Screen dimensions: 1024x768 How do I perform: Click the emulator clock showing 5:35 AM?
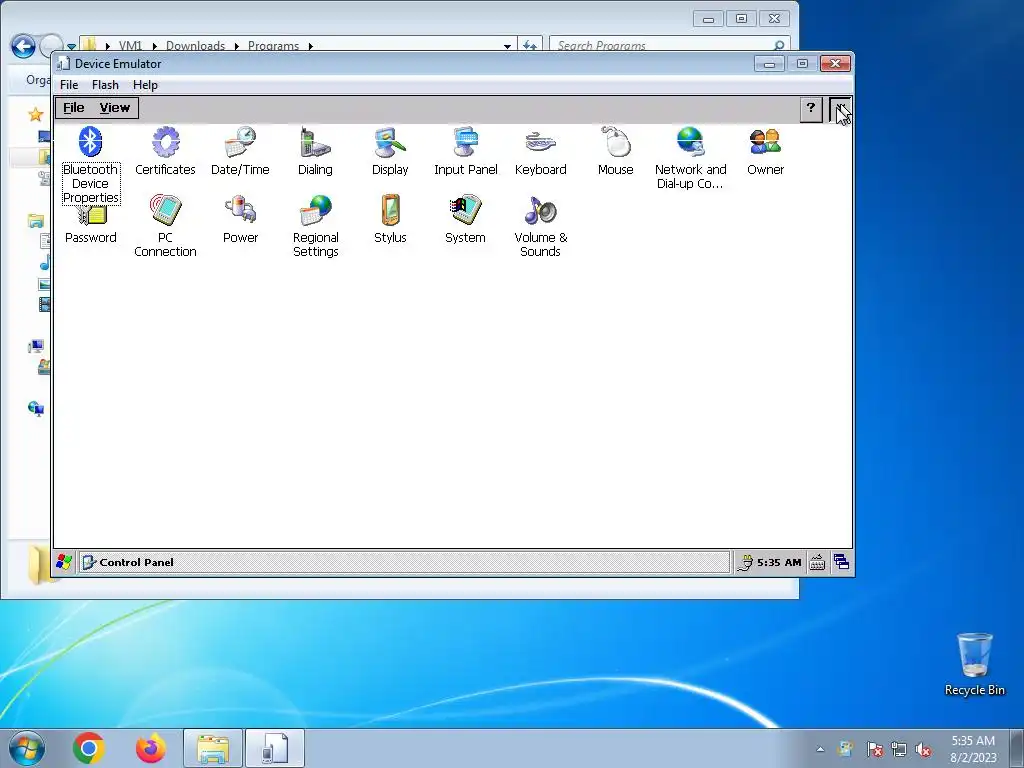(x=778, y=562)
